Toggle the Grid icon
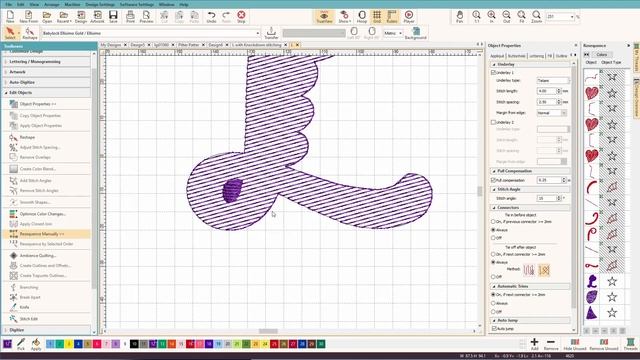Image resolution: width=640 pixels, height=360 pixels. [377, 17]
